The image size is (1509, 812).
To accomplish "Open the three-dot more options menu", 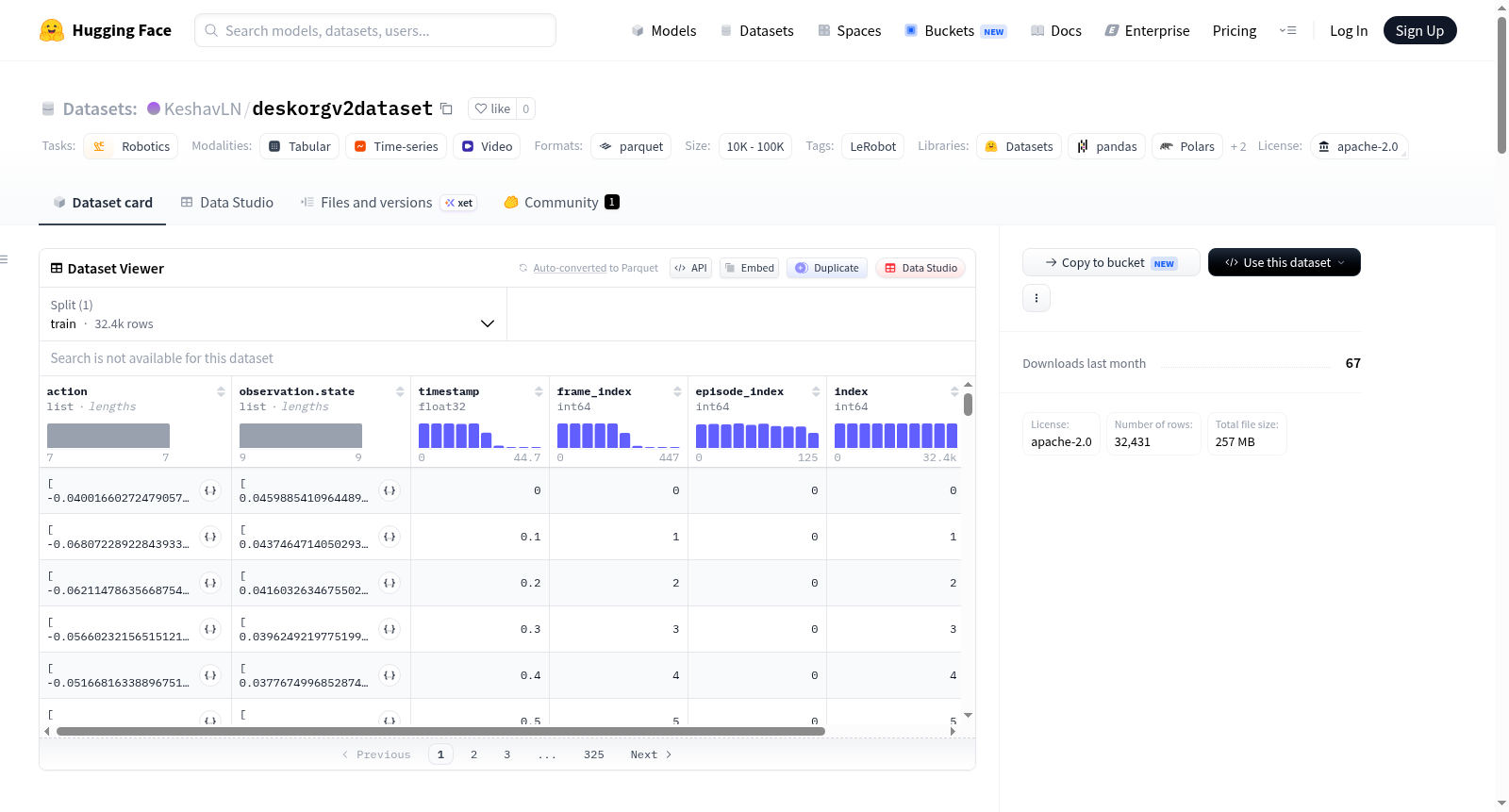I will 1036,298.
